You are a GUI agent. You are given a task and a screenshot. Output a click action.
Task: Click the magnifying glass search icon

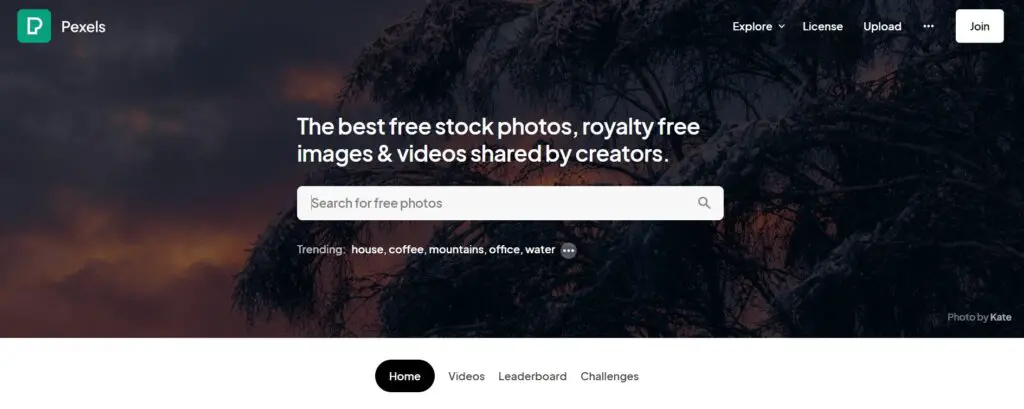point(704,203)
